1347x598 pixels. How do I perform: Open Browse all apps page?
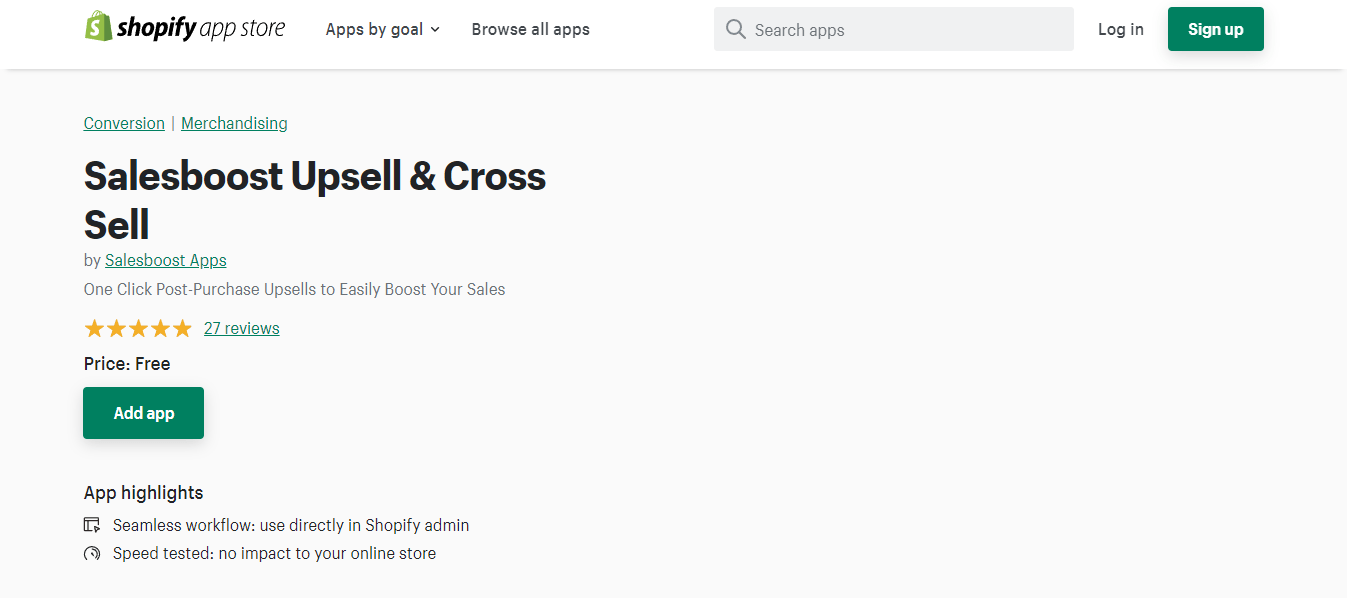click(530, 29)
